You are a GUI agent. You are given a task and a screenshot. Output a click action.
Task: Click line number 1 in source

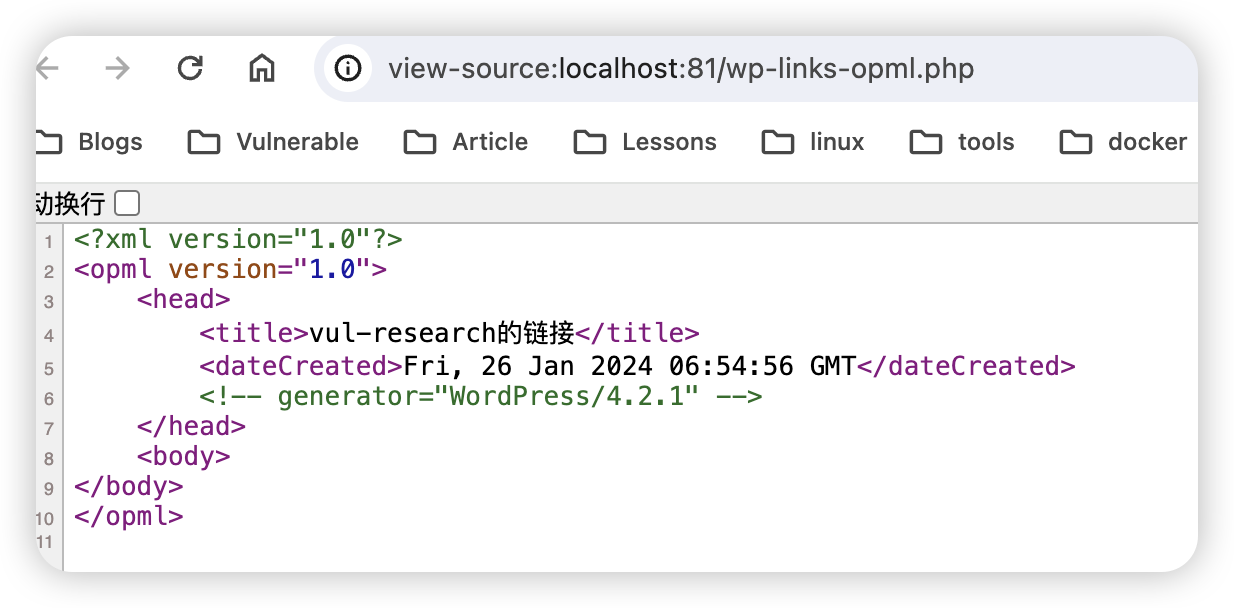click(x=48, y=242)
